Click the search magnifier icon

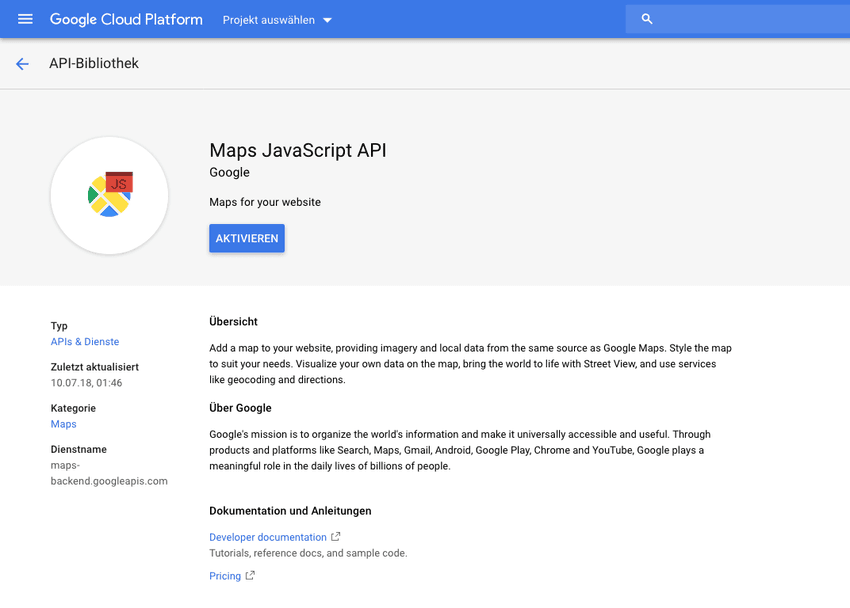click(x=646, y=19)
